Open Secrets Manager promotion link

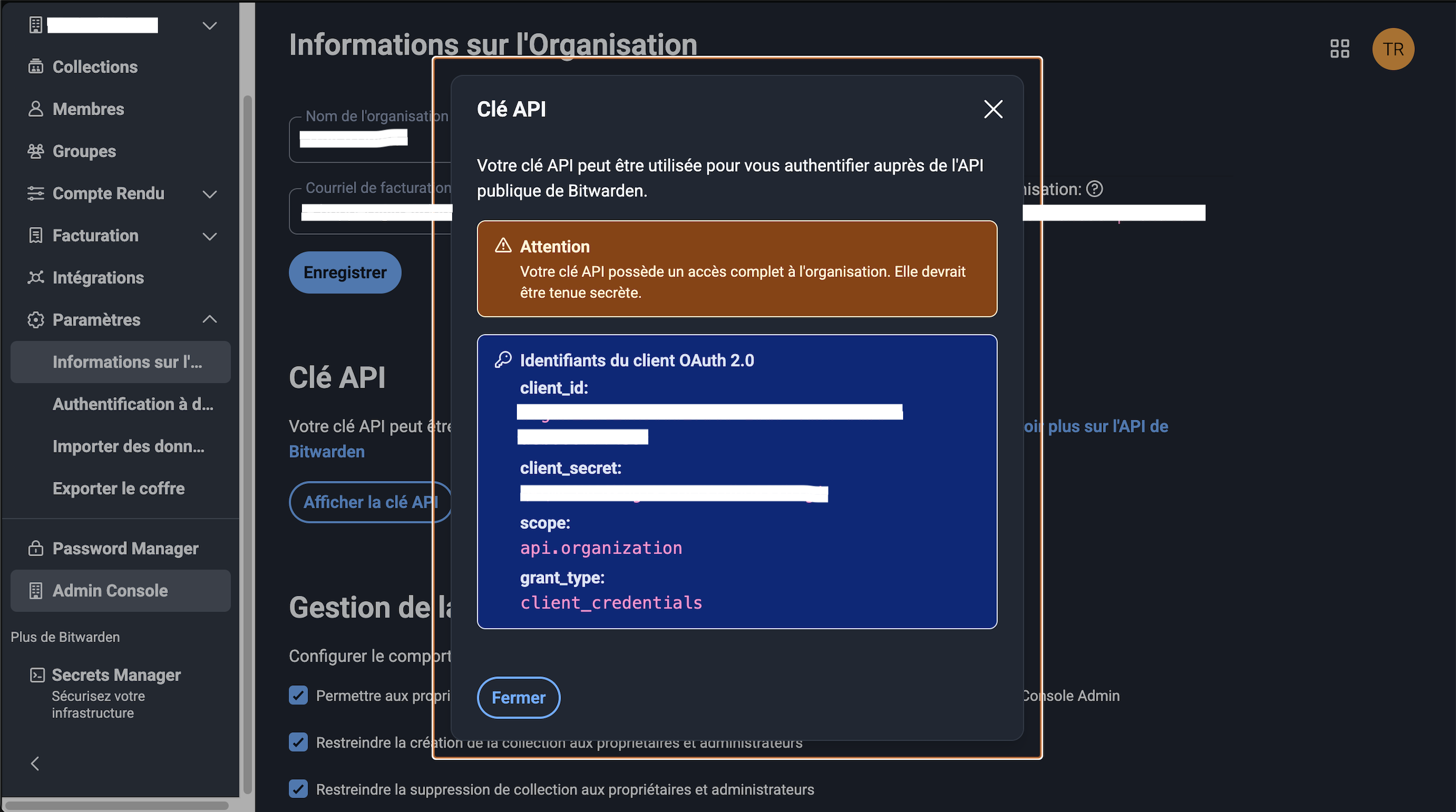coord(116,675)
